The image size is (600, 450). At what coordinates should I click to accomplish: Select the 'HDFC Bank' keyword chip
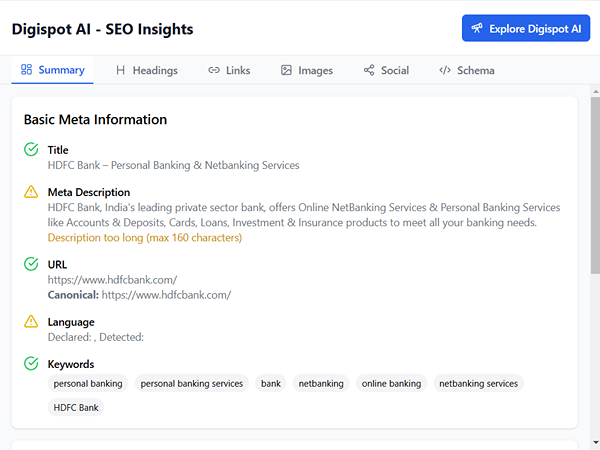pos(76,408)
